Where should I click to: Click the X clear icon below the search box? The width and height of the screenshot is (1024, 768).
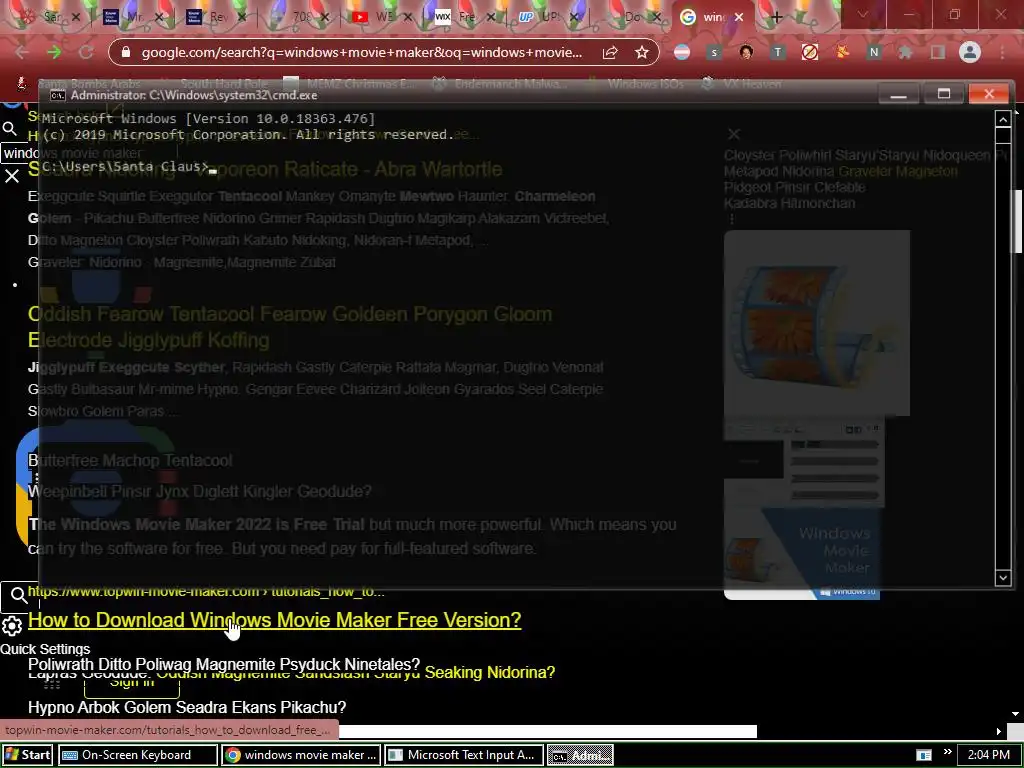pyautogui.click(x=12, y=176)
